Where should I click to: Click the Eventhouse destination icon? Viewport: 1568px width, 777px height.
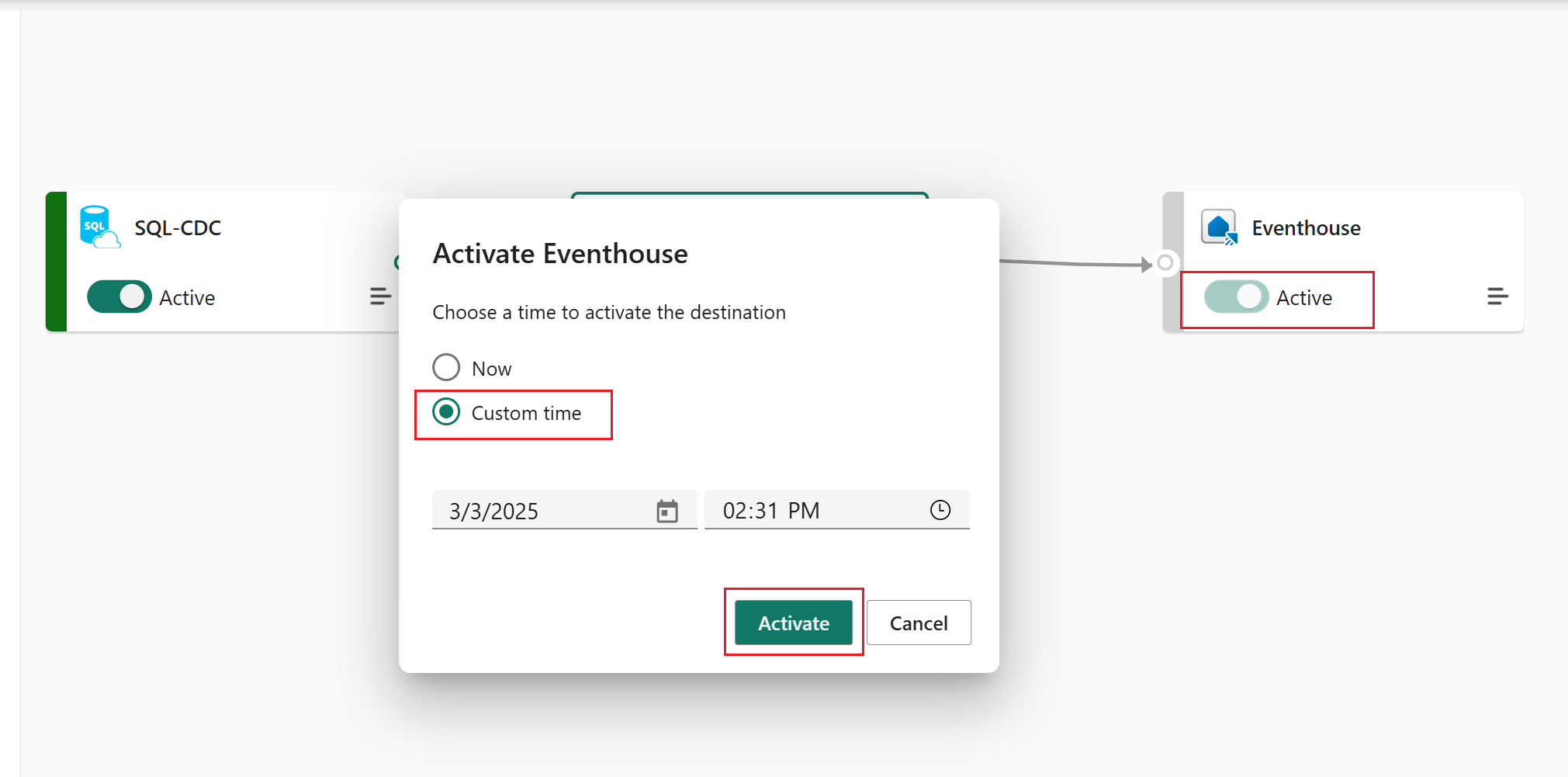[1219, 227]
